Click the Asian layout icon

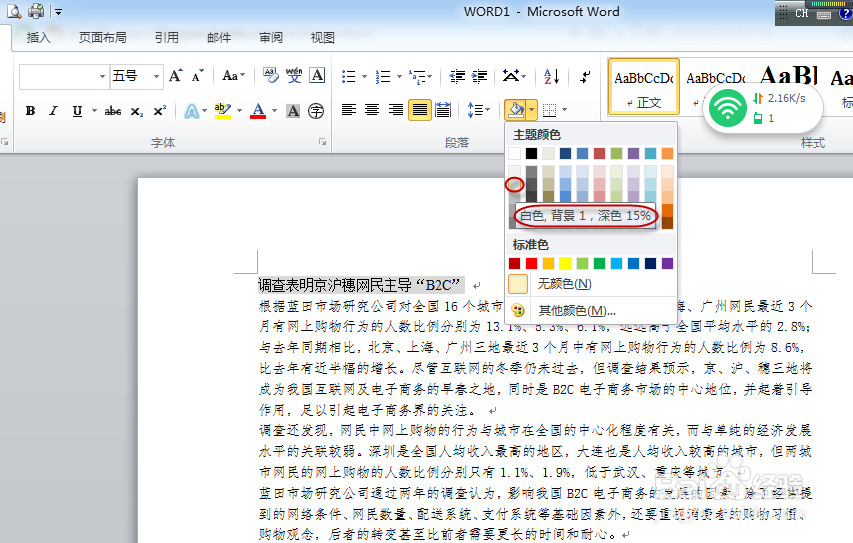510,76
